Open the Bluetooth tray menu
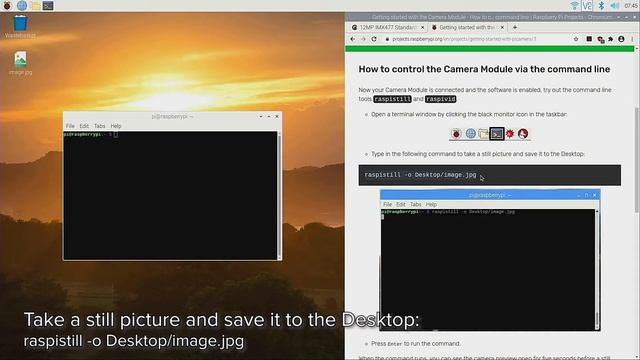 pos(601,6)
